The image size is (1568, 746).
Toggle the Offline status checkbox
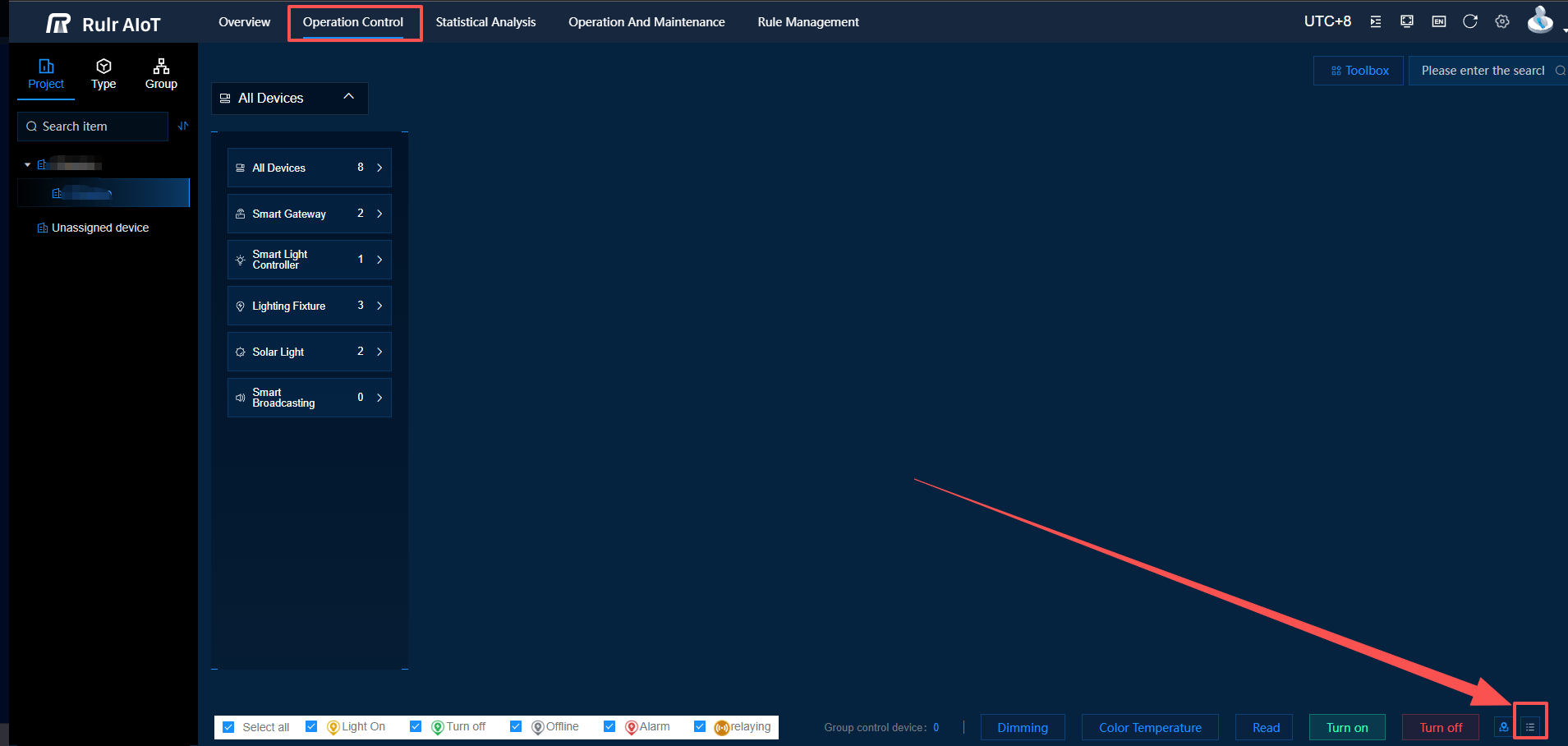click(x=516, y=726)
